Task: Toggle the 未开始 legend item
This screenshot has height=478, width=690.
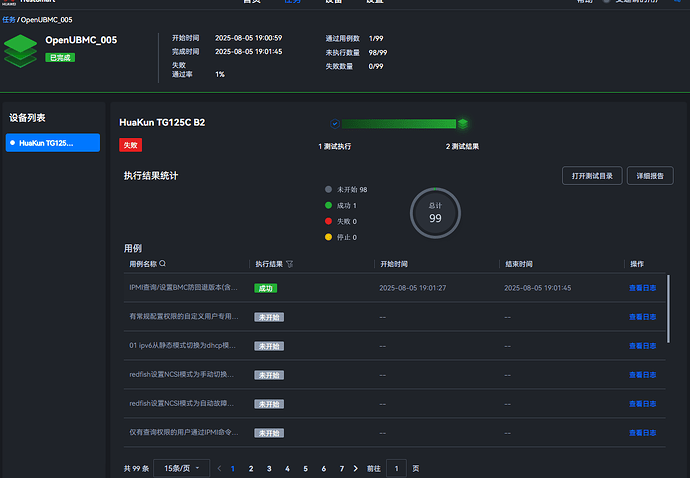Action: click(347, 189)
